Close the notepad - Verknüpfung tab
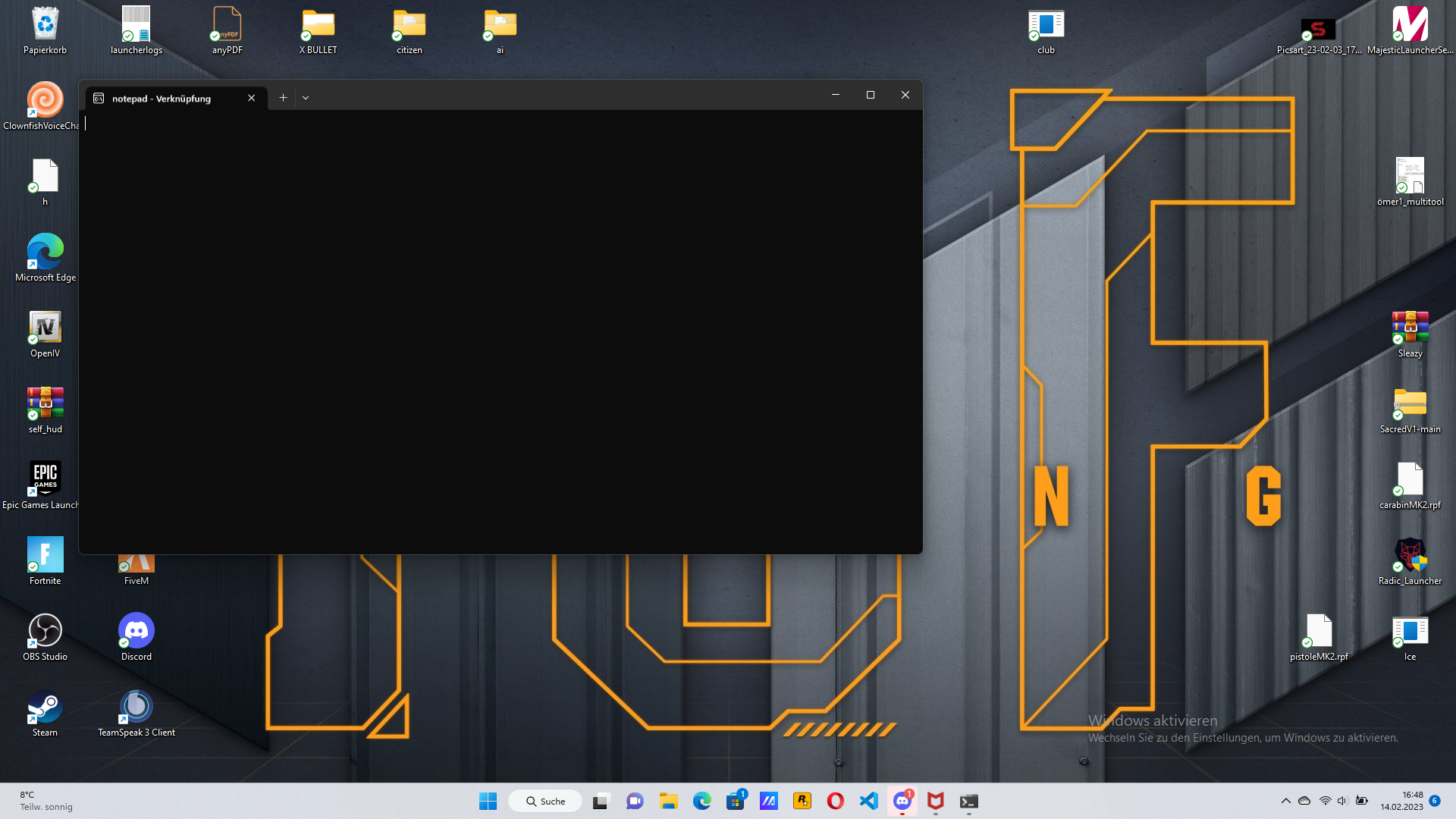Image resolution: width=1456 pixels, height=819 pixels. (251, 98)
